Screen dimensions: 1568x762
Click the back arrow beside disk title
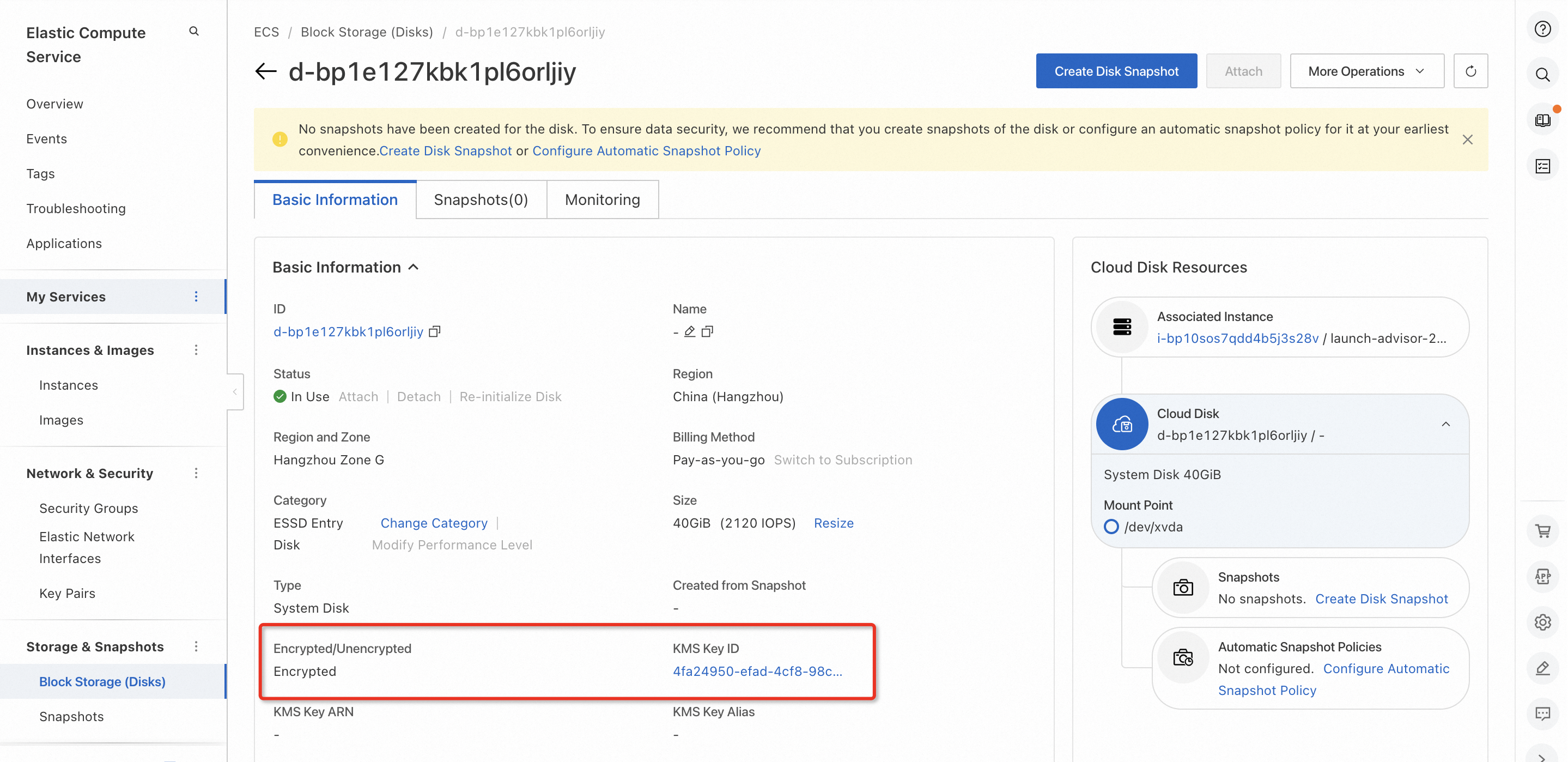(x=265, y=71)
